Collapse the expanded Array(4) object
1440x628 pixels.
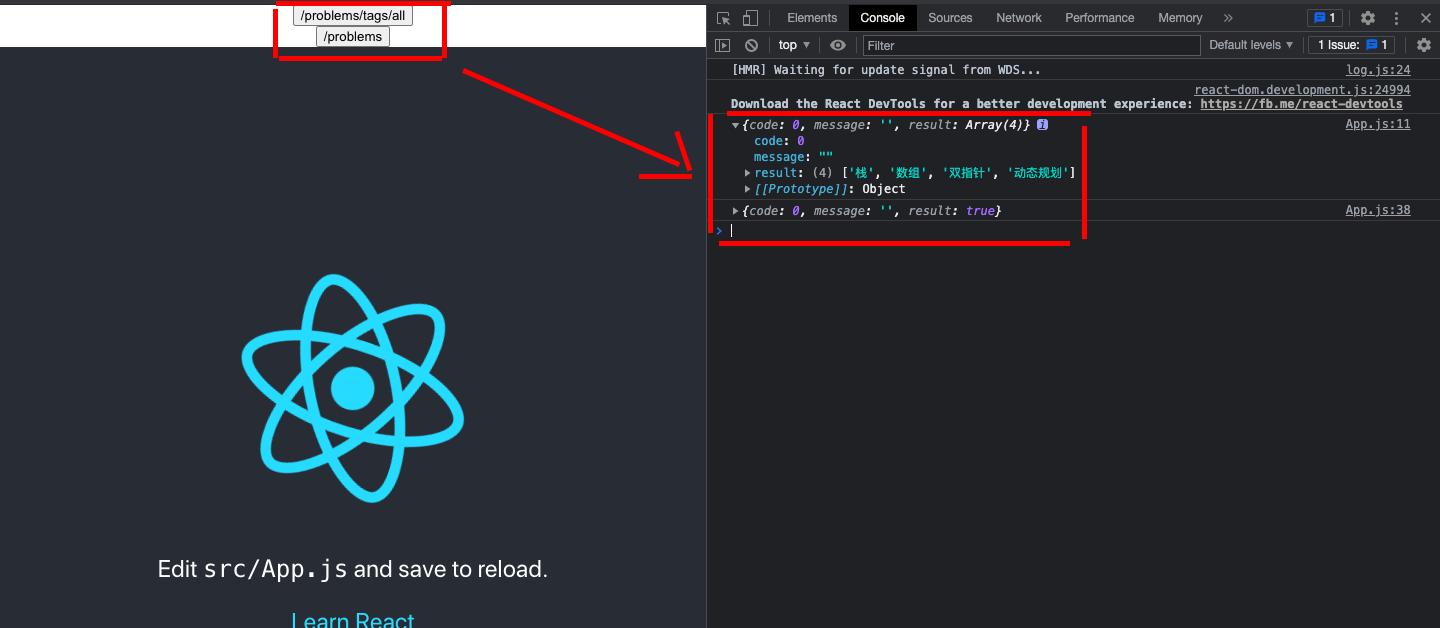737,125
